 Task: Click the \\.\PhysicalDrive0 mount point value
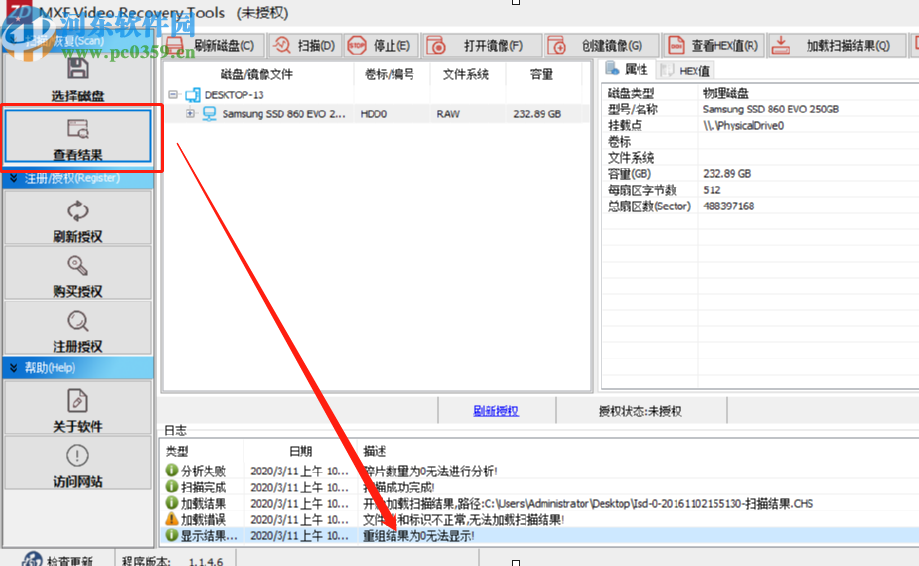pyautogui.click(x=743, y=125)
